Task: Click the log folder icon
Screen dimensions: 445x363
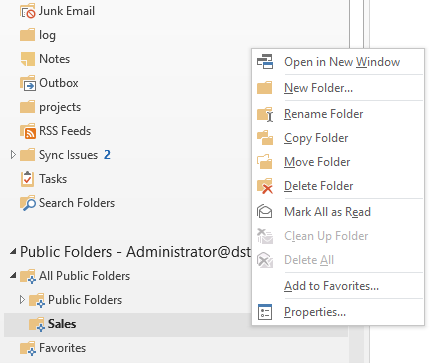Action: (x=27, y=35)
